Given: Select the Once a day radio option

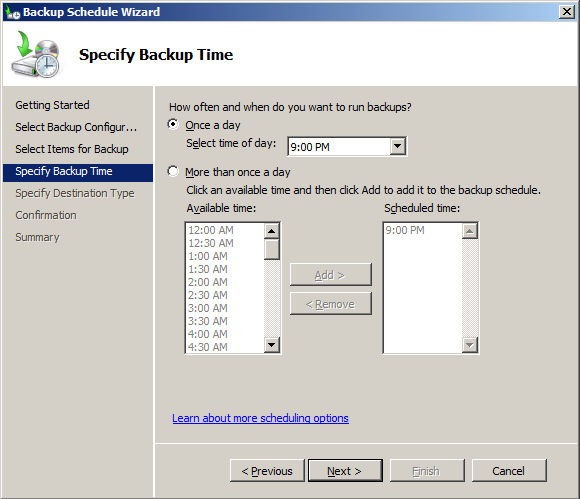Looking at the screenshot, I should (173, 124).
